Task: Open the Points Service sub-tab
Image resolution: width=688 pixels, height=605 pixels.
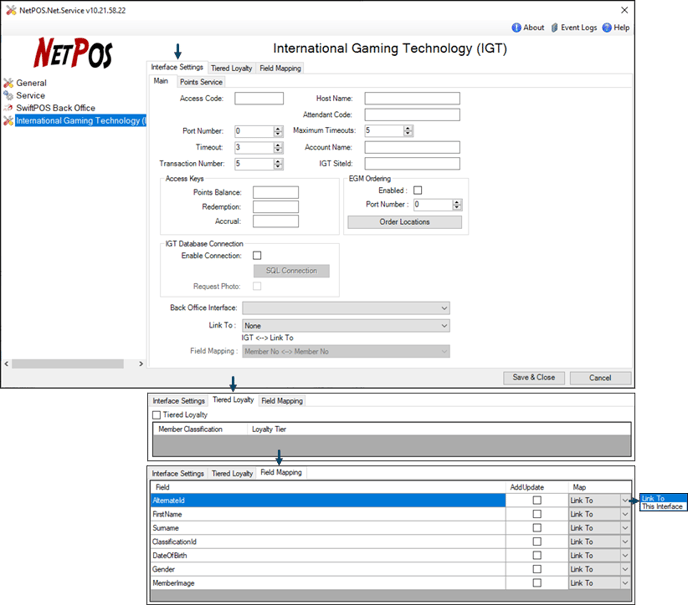Action: [x=201, y=82]
